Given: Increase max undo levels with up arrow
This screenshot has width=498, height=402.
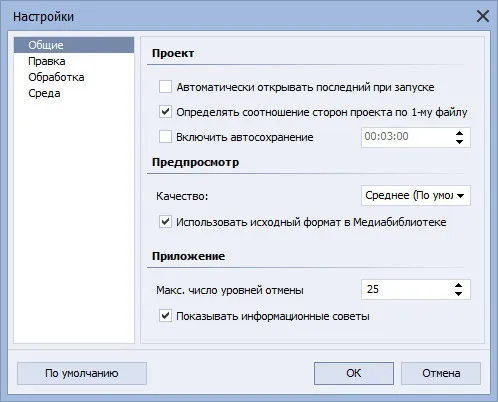Looking at the screenshot, I should tap(459, 285).
